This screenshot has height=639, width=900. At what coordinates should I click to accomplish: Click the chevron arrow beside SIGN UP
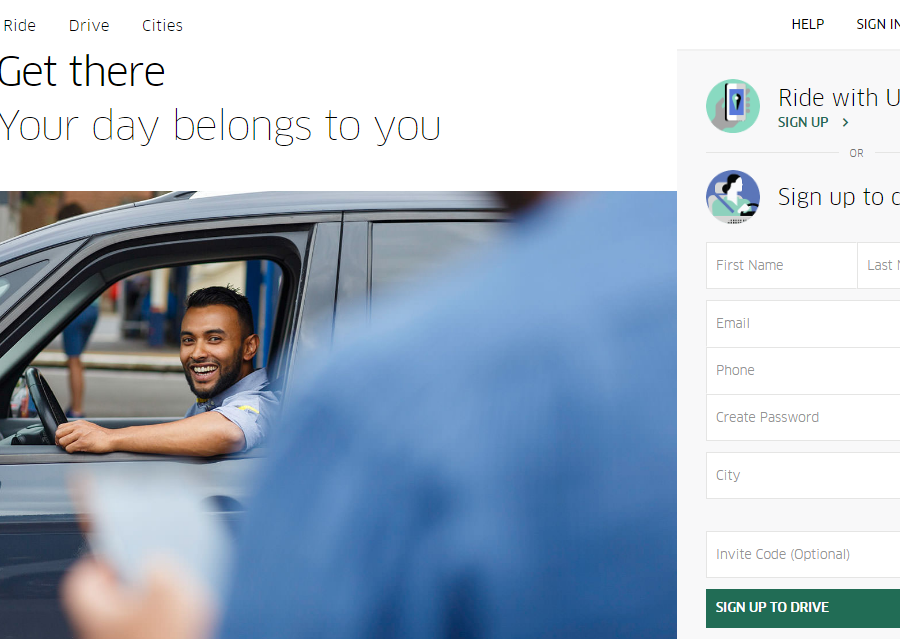(x=845, y=122)
